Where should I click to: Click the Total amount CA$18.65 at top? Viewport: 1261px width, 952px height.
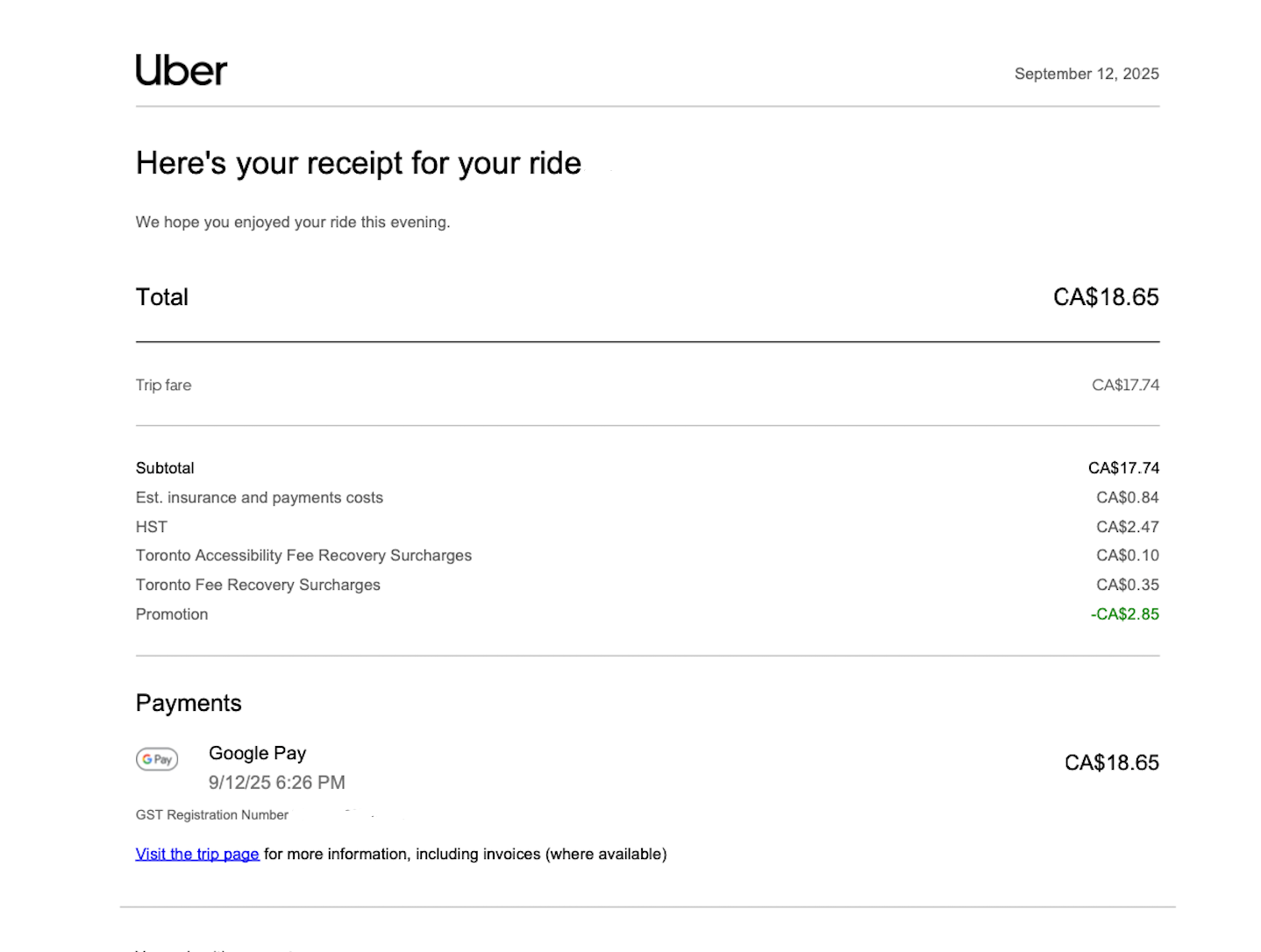coord(1106,297)
